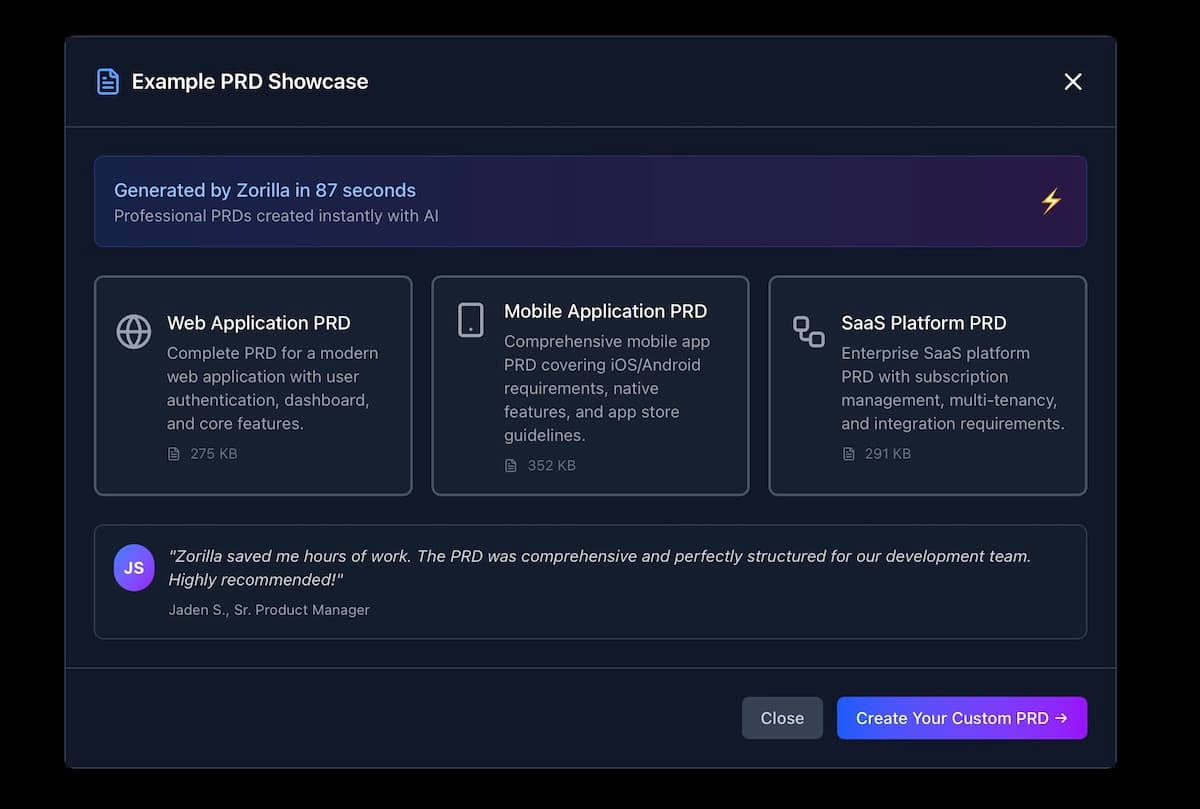The height and width of the screenshot is (809, 1200).
Task: Open the Web Application PRD card title
Action: coord(259,323)
